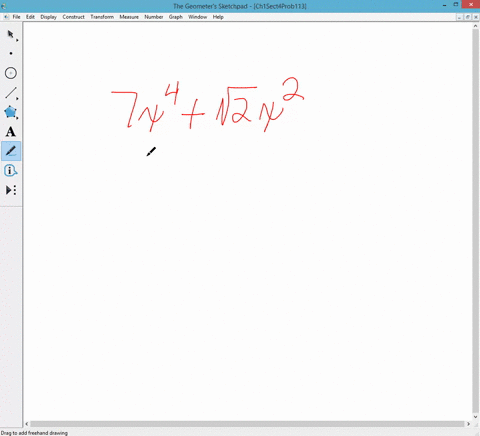Click the horizontal scrollbar right arrow
Image resolution: width=480 pixels, height=436 pixels.
pyautogui.click(x=468, y=424)
